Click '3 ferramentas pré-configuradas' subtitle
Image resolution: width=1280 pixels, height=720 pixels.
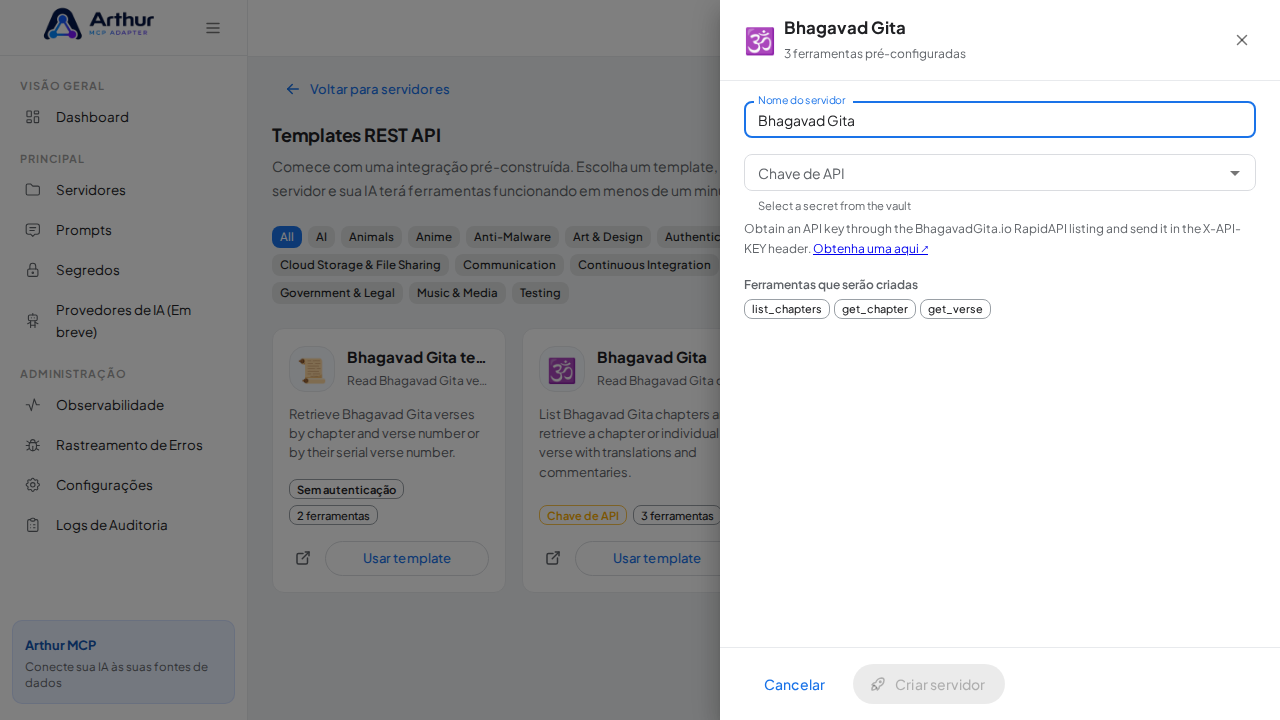pyautogui.click(x=875, y=53)
